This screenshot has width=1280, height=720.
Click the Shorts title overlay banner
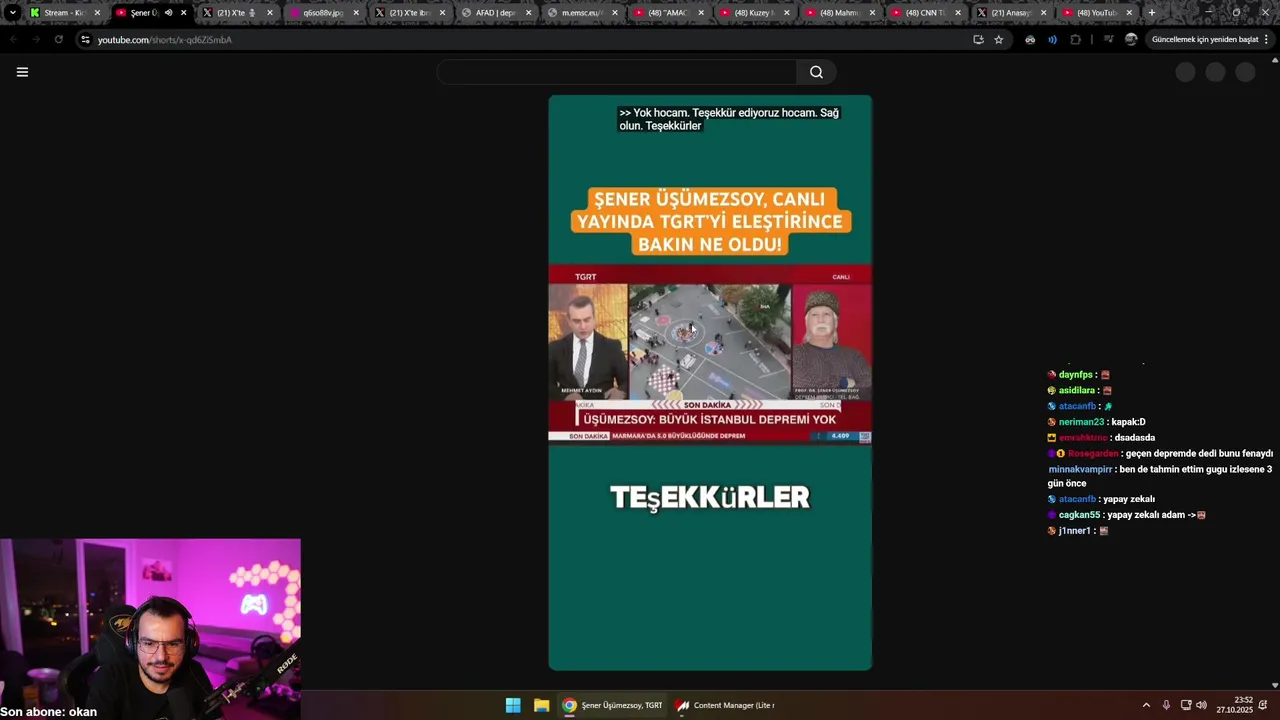click(710, 222)
